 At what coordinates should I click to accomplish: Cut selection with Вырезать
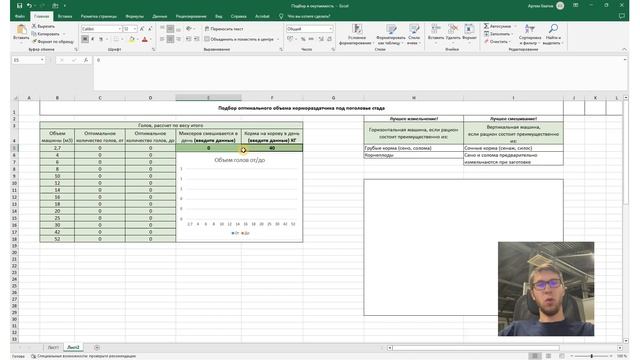[x=43, y=26]
